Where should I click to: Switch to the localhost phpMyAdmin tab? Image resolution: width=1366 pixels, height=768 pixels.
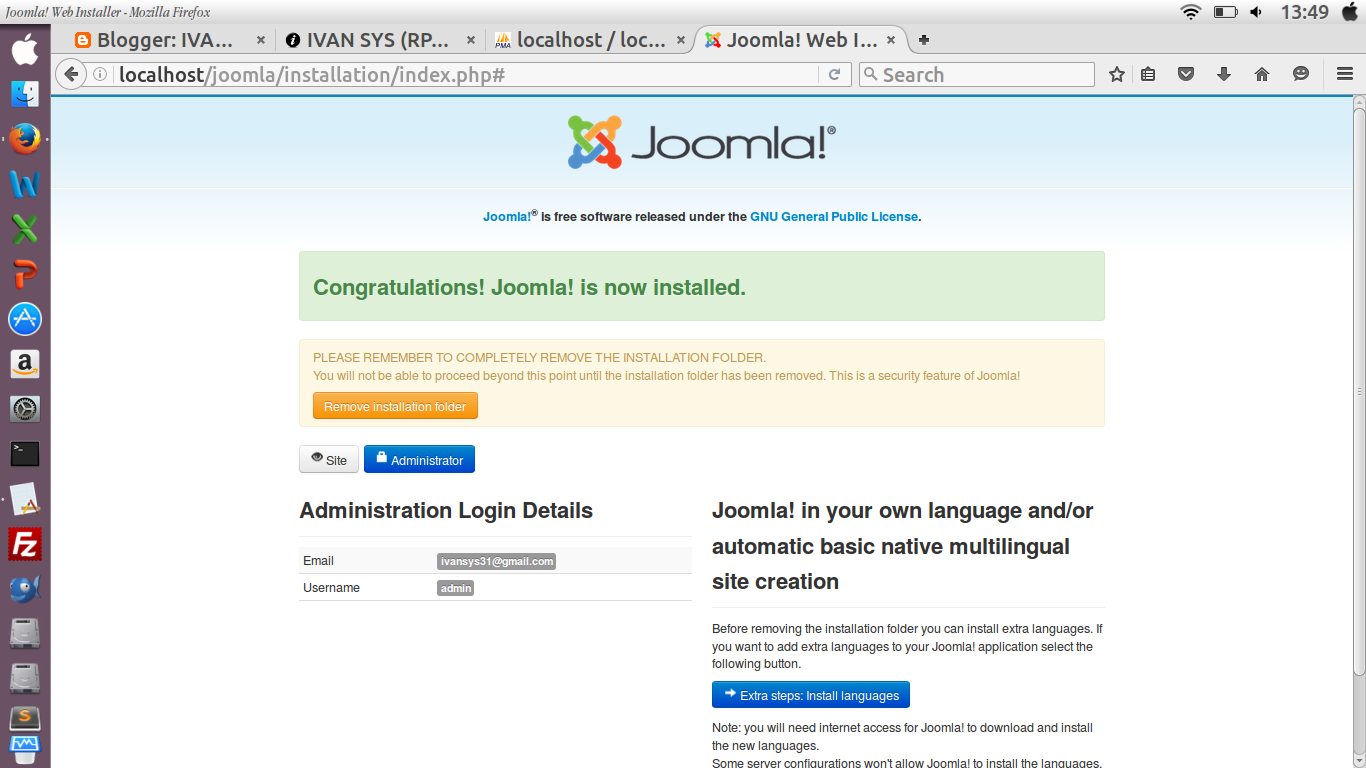[x=590, y=40]
